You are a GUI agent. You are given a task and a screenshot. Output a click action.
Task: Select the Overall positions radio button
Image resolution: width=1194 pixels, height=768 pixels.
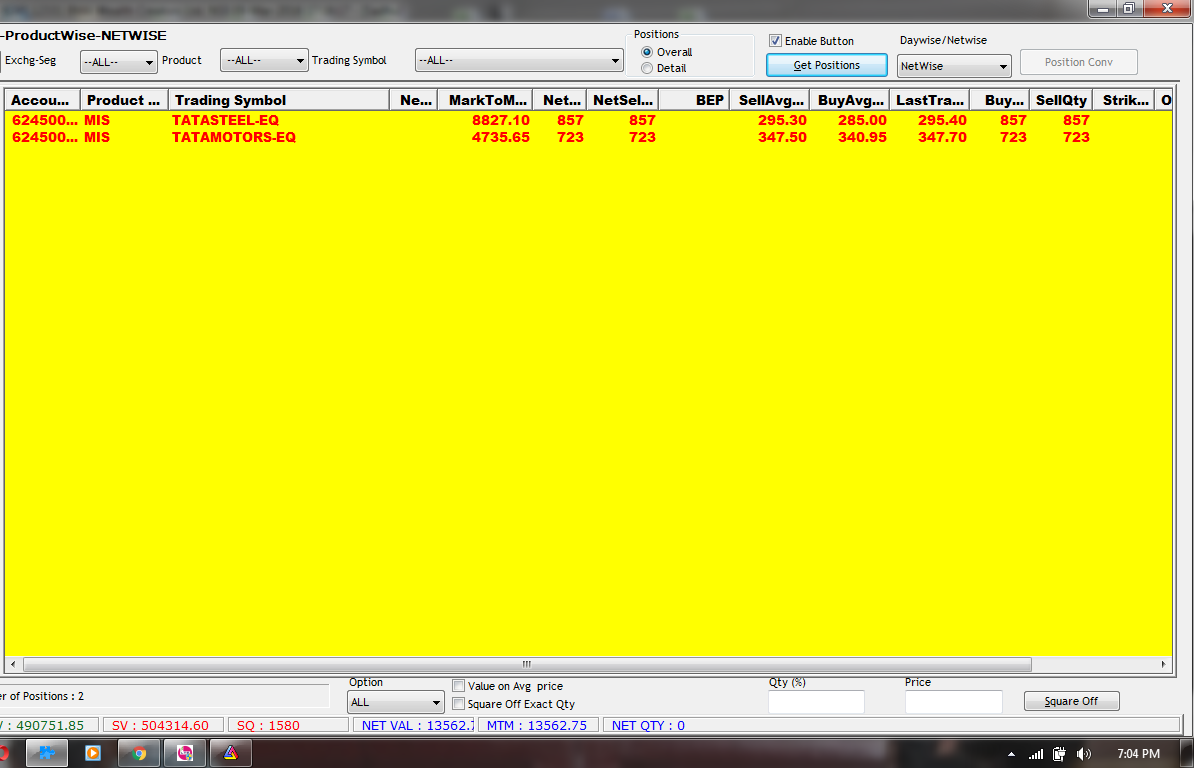[x=647, y=52]
